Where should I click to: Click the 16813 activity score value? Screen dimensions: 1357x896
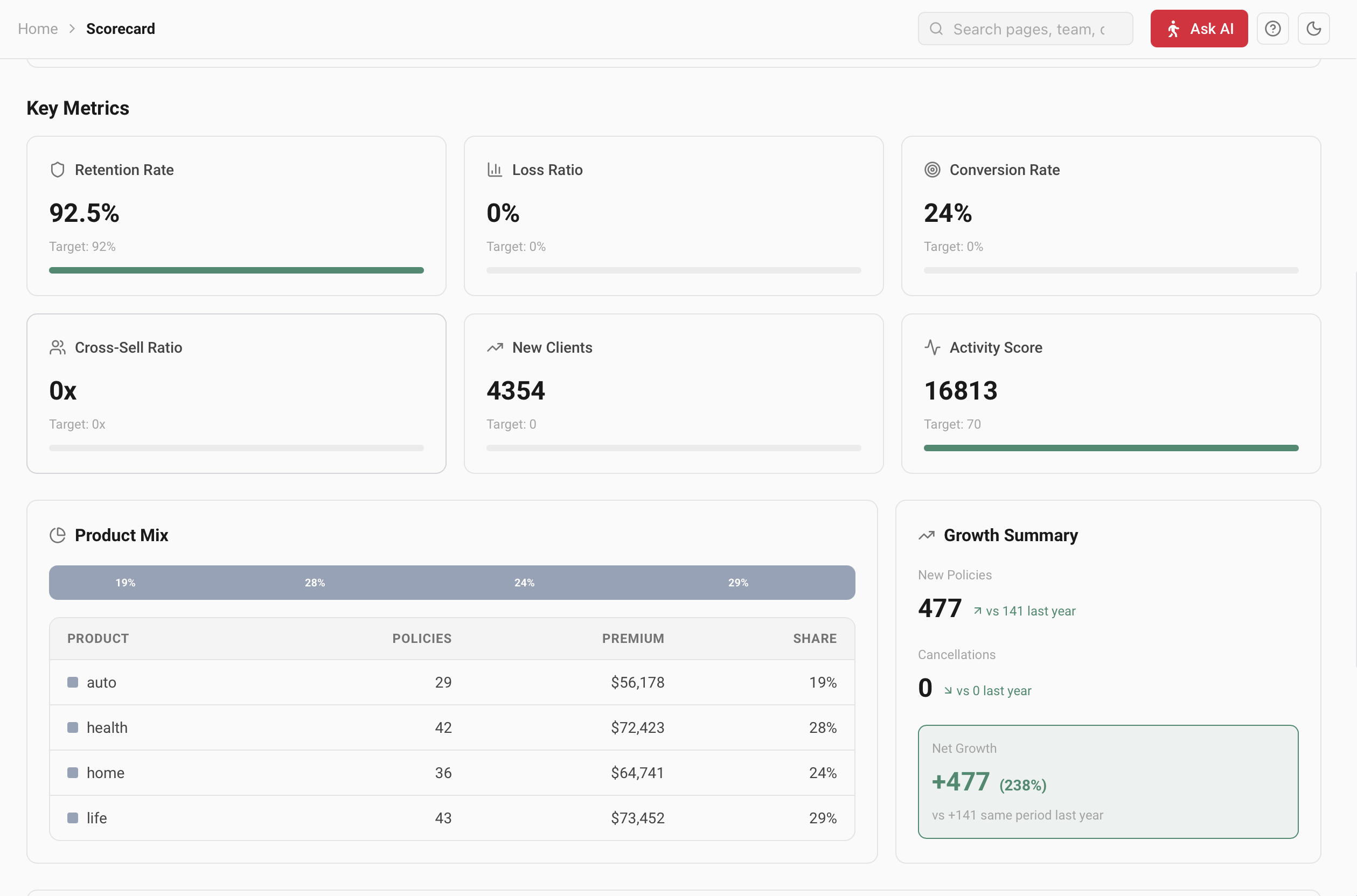[961, 391]
